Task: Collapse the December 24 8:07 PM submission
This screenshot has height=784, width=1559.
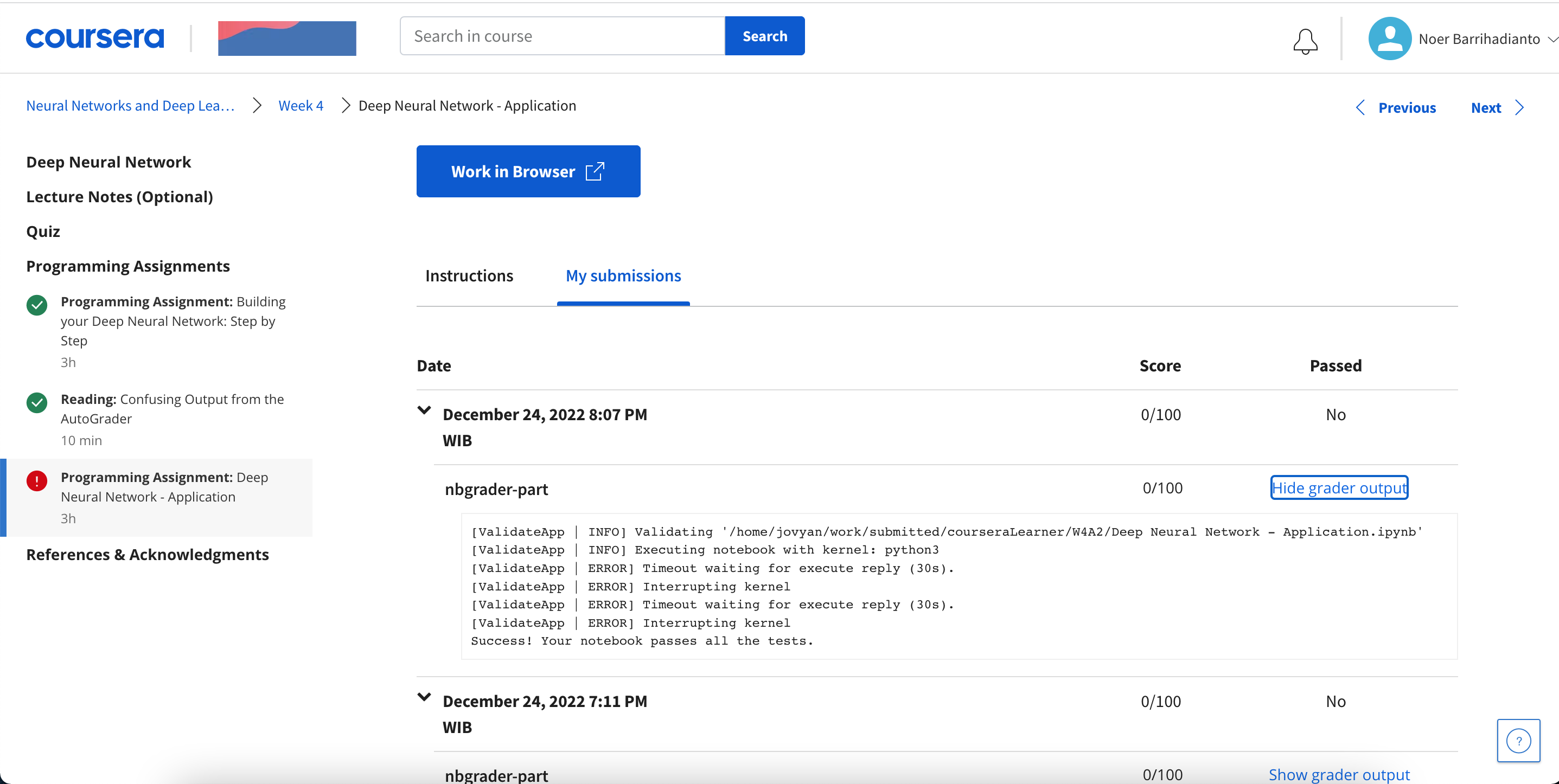Action: [424, 410]
